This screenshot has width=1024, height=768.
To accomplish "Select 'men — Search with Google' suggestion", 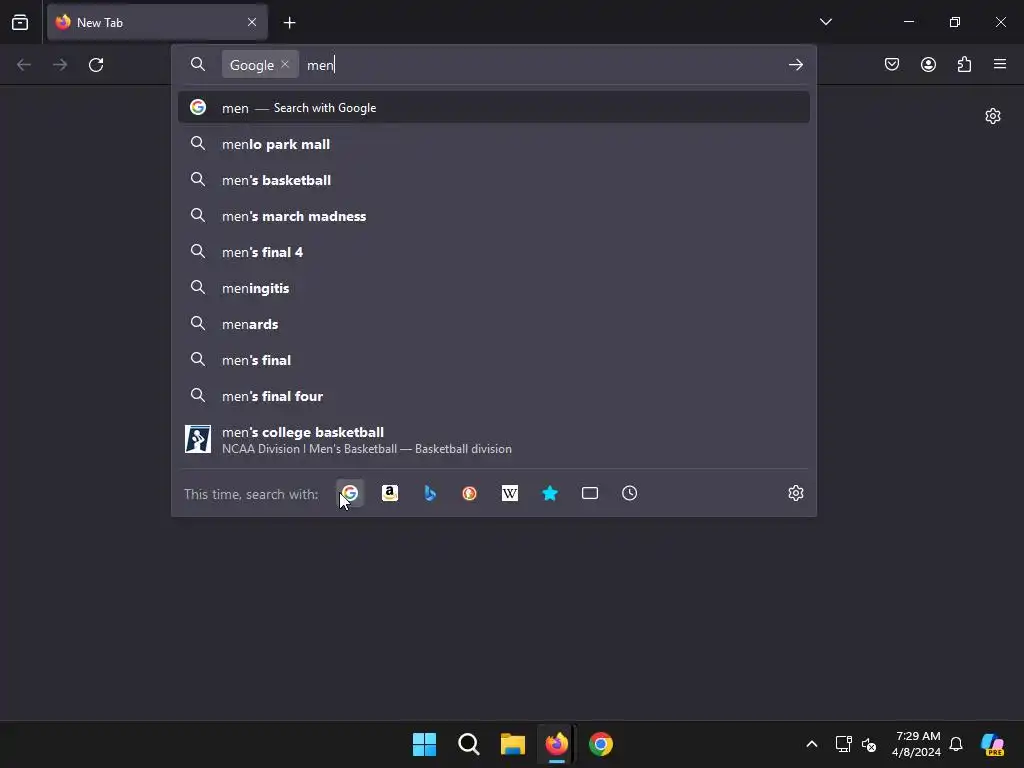I will [x=494, y=108].
